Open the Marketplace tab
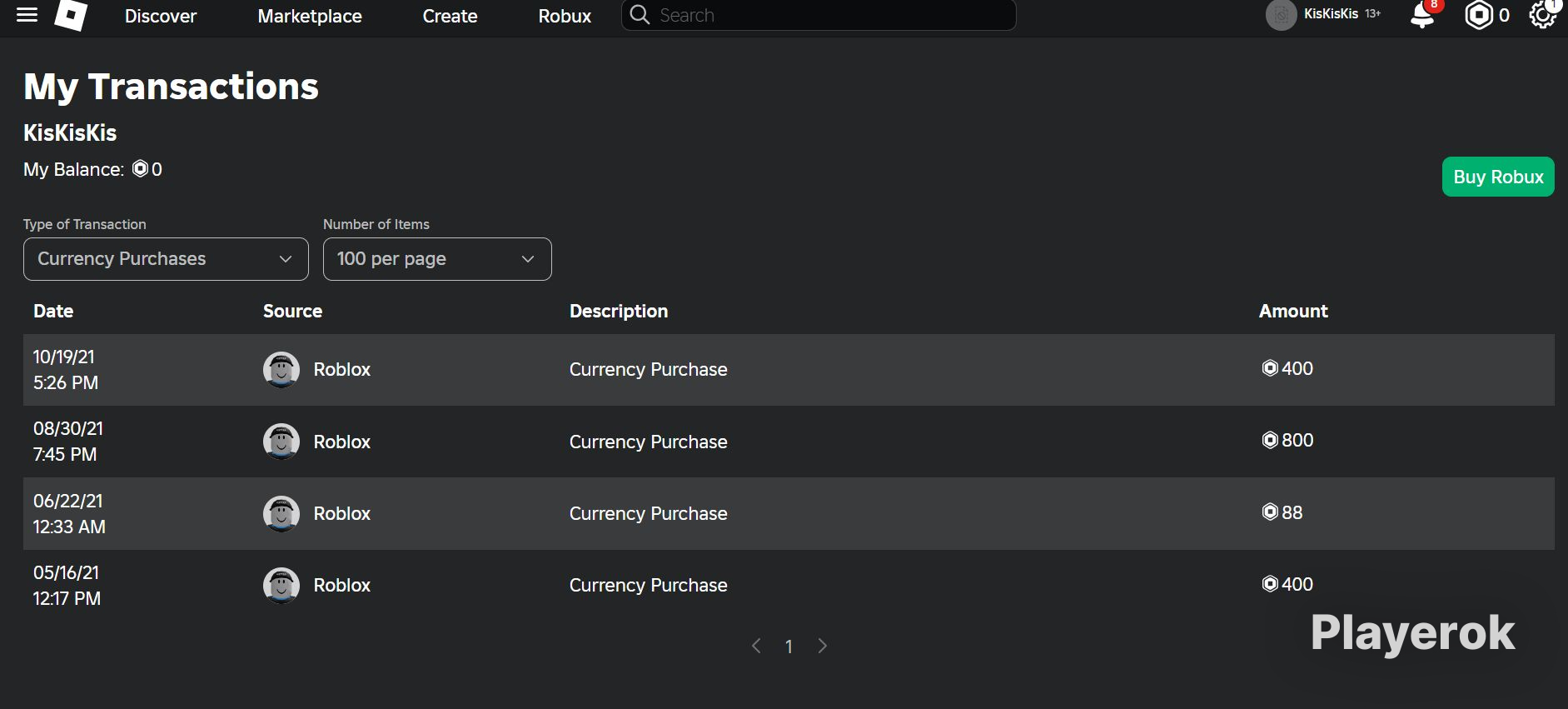 tap(310, 16)
